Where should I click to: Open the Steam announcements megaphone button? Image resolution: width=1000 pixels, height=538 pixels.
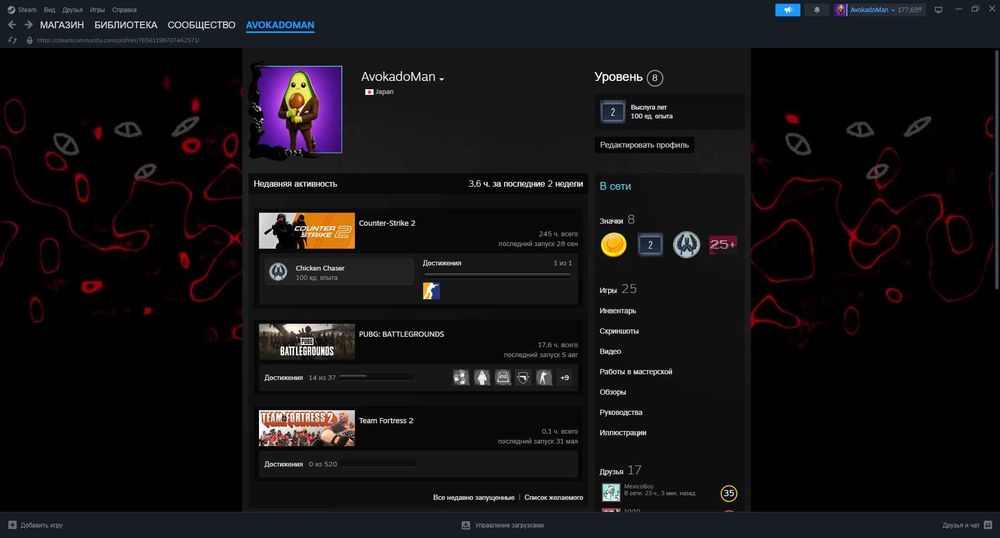(788, 10)
